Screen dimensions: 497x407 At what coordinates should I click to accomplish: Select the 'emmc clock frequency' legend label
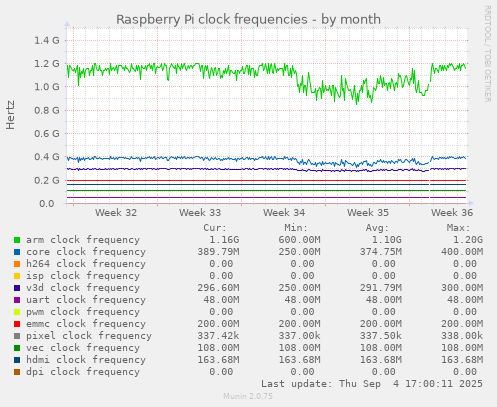coord(86,324)
